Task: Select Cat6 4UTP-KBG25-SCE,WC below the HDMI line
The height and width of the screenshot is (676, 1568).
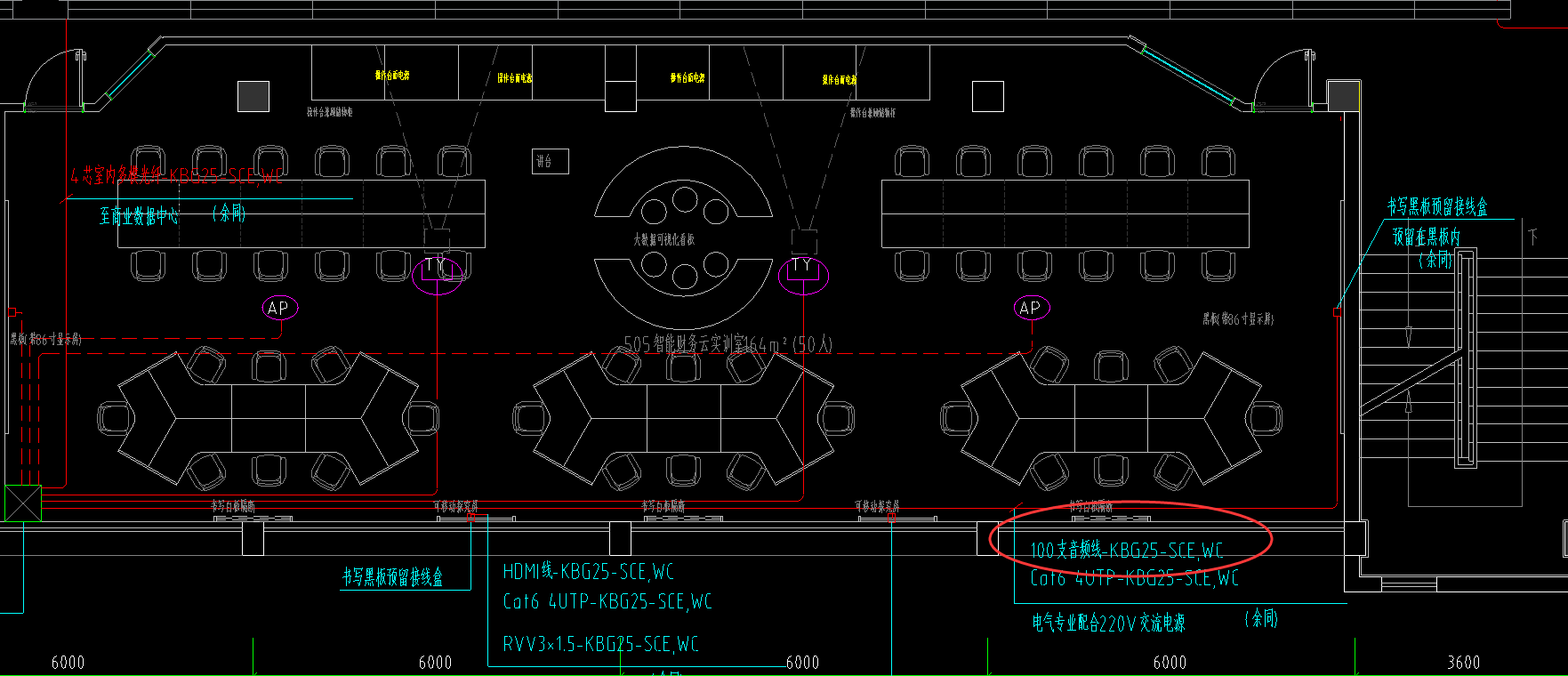Action: click(x=607, y=601)
